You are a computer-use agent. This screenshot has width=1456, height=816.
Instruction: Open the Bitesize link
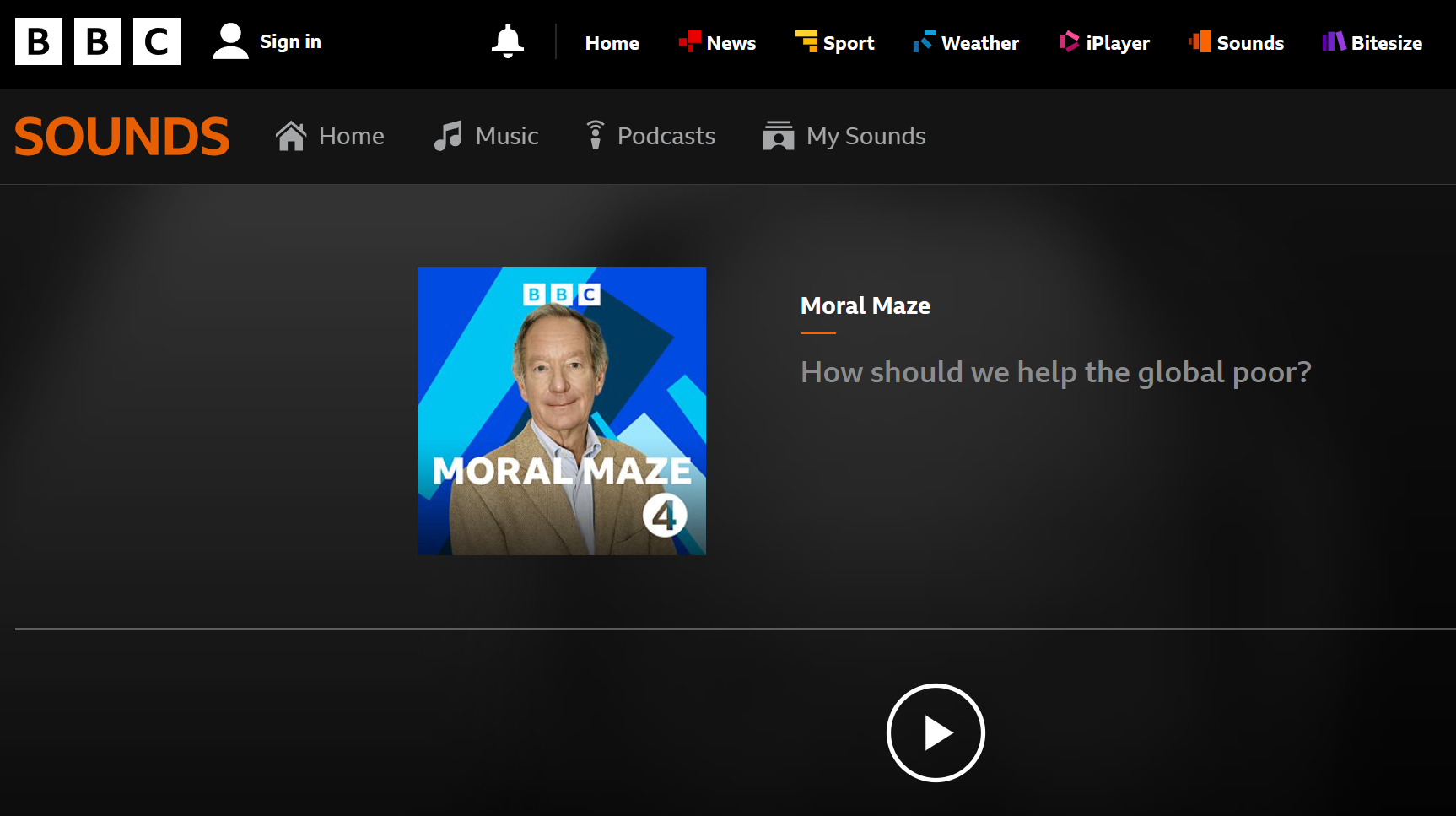[x=1387, y=43]
